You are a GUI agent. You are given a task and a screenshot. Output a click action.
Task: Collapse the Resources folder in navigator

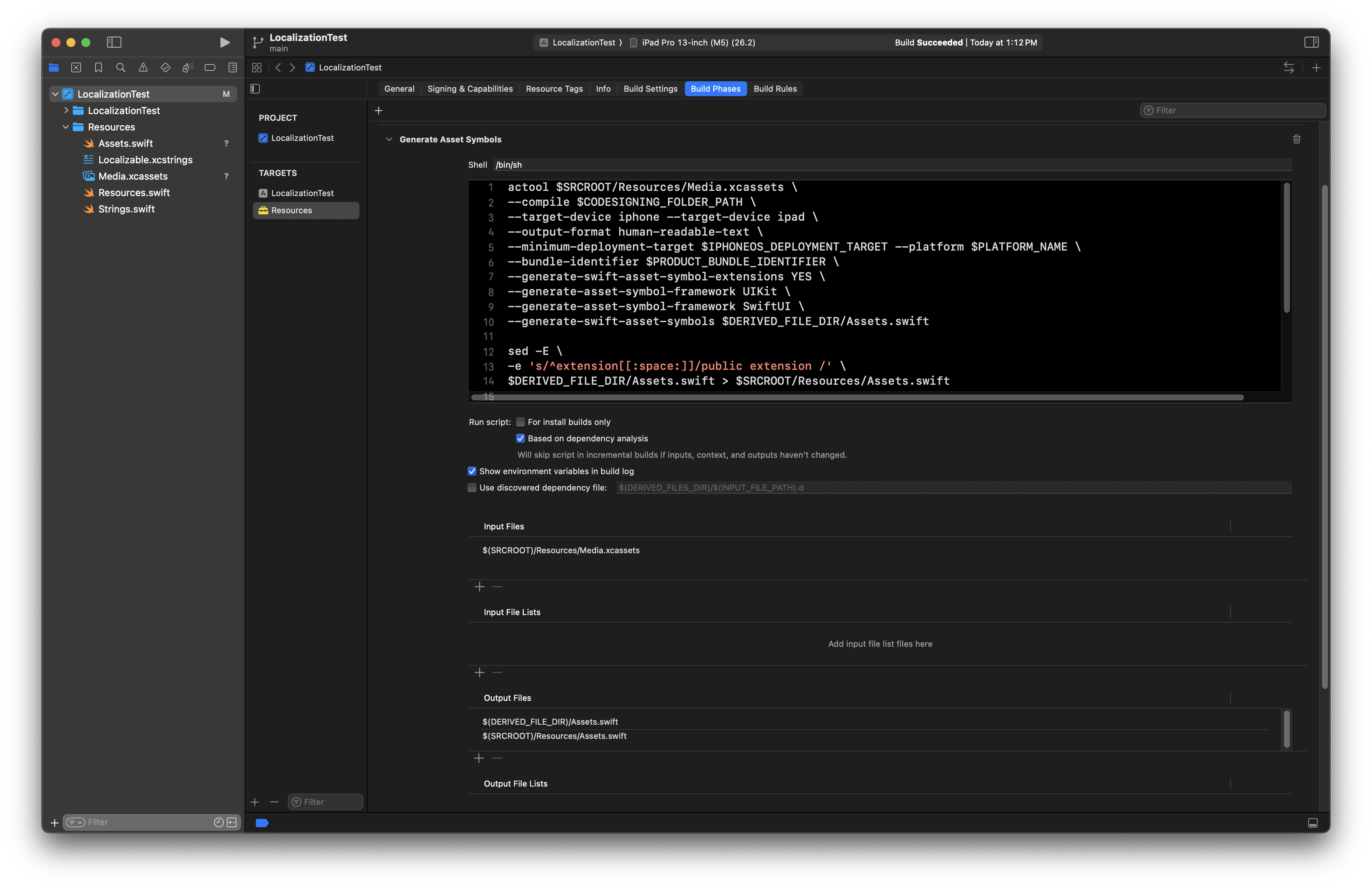tap(66, 127)
